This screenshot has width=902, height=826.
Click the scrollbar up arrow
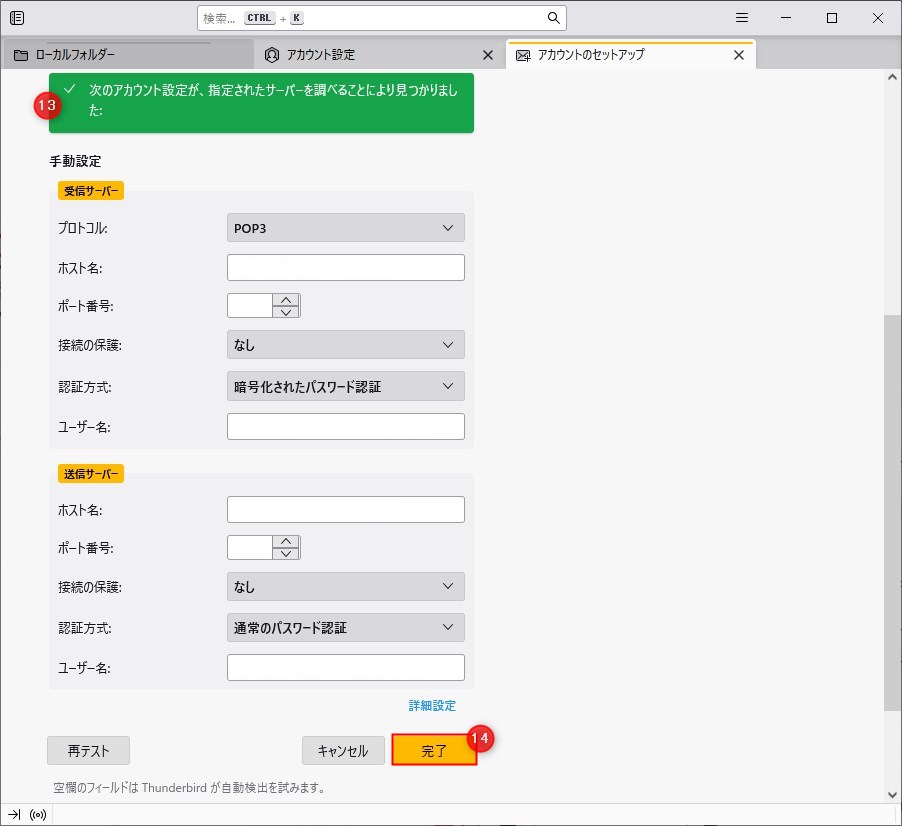point(892,77)
